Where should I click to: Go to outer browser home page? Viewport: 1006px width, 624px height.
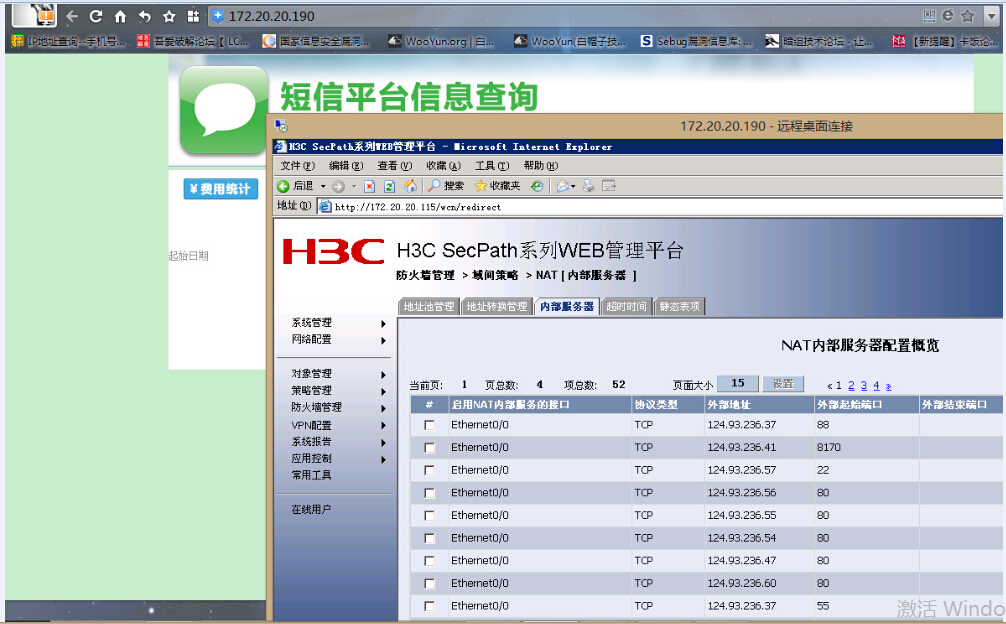tap(120, 16)
